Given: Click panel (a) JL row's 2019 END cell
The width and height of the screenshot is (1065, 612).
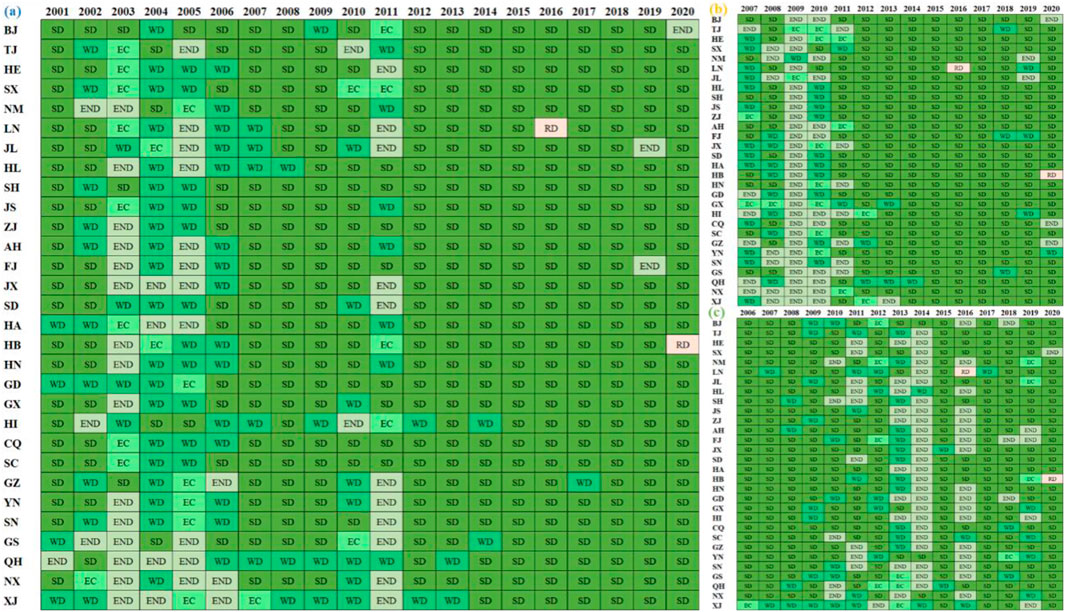Looking at the screenshot, I should pyautogui.click(x=649, y=148).
